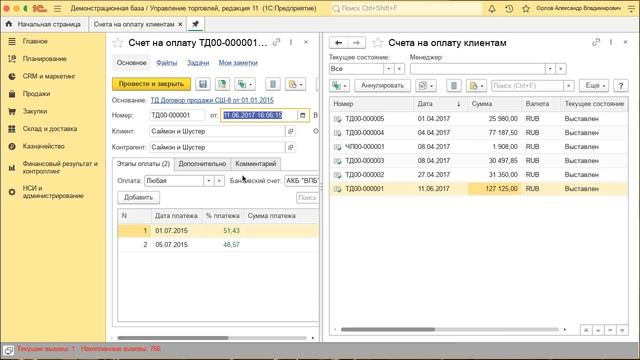Viewport: 640px width, 360px height.
Task: Open the main hamburger menu
Action: [58, 8]
